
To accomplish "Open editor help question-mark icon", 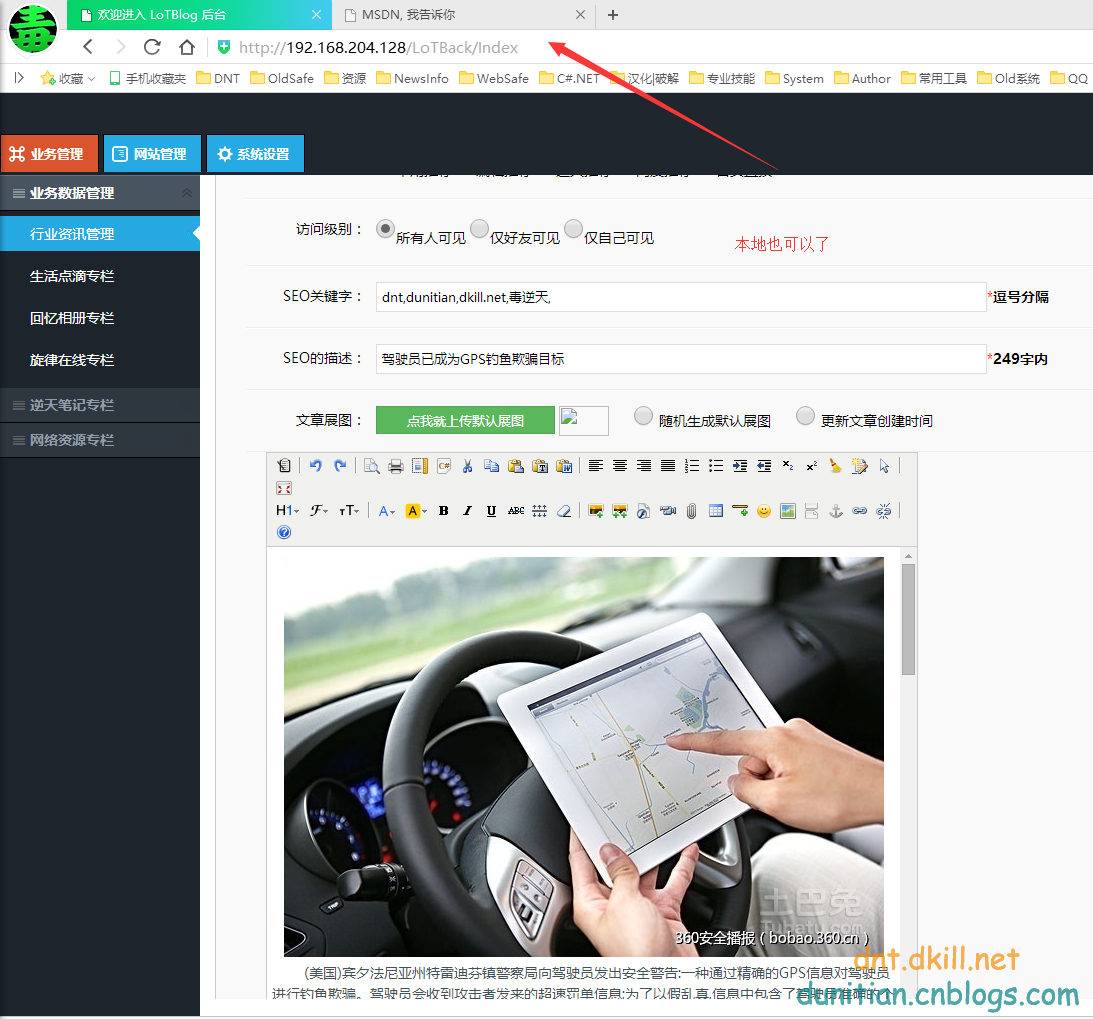I will pyautogui.click(x=284, y=533).
